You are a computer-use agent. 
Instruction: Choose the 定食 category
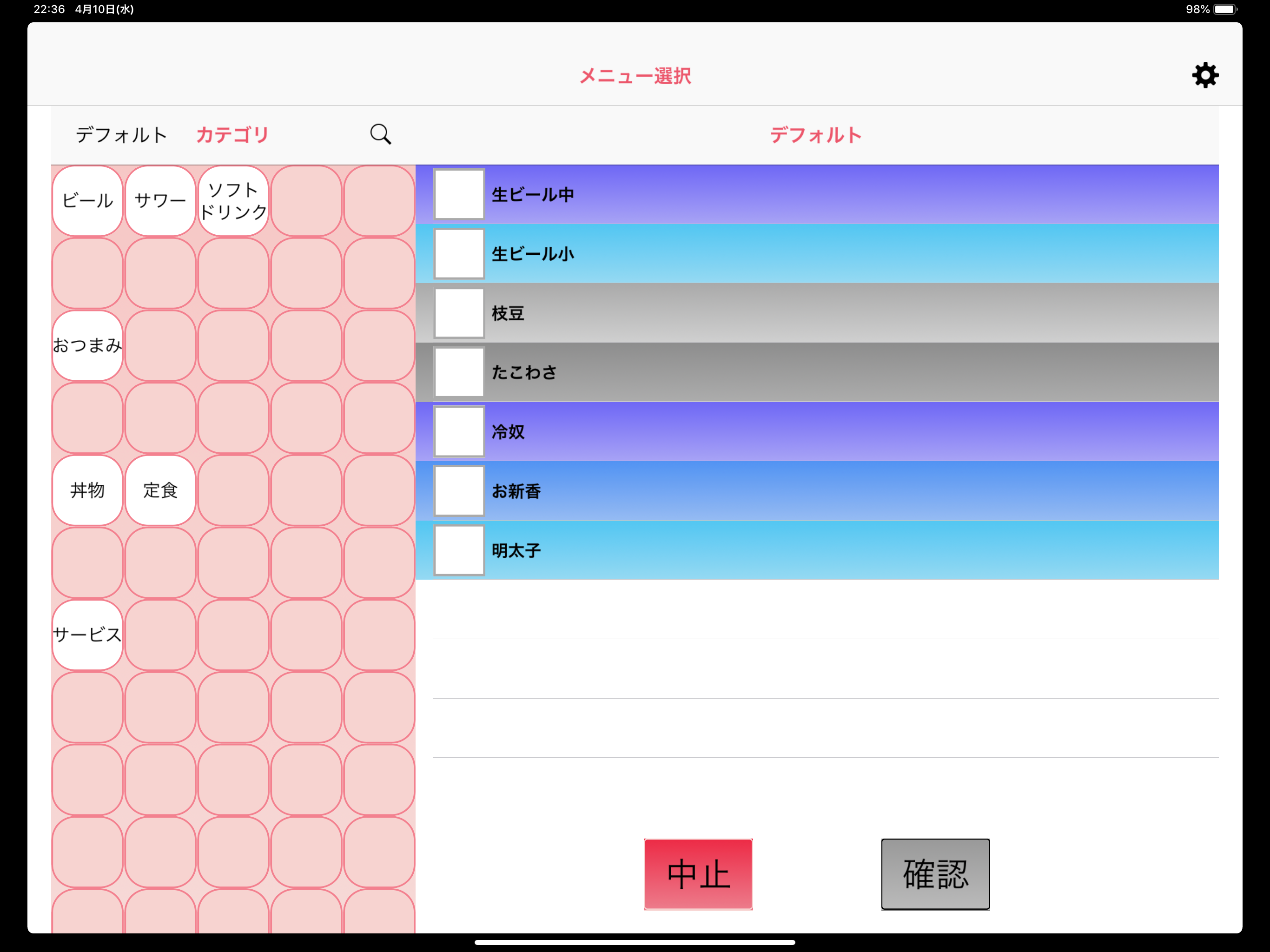(160, 490)
